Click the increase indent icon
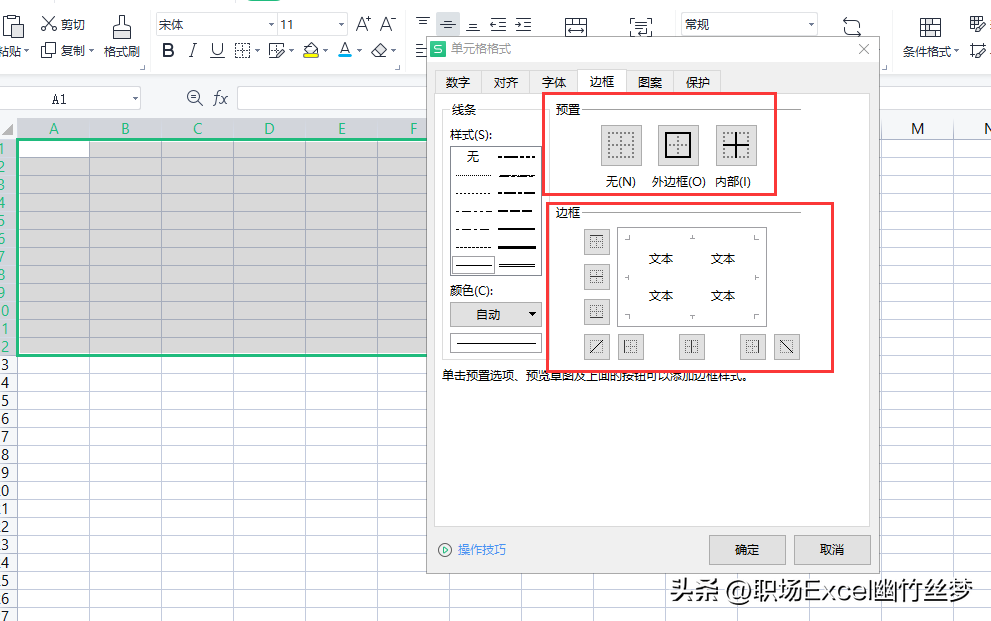 [523, 25]
